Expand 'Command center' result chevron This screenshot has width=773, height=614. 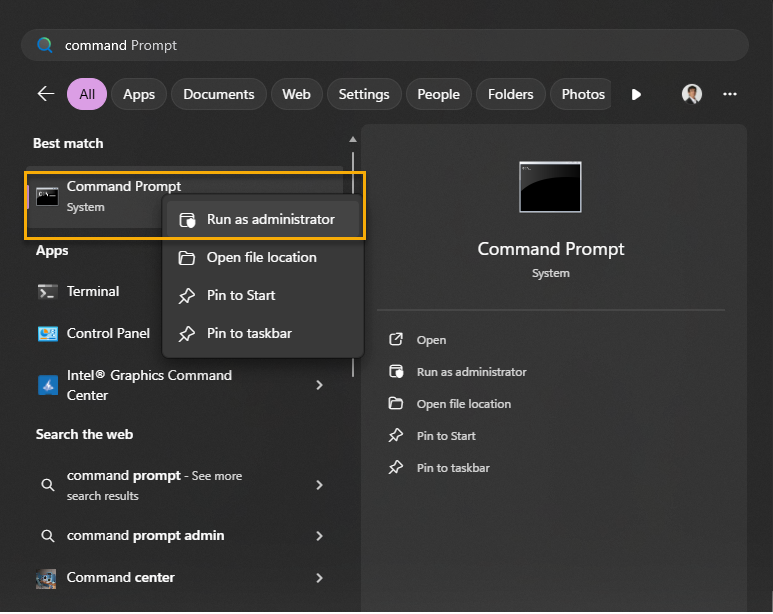(319, 578)
